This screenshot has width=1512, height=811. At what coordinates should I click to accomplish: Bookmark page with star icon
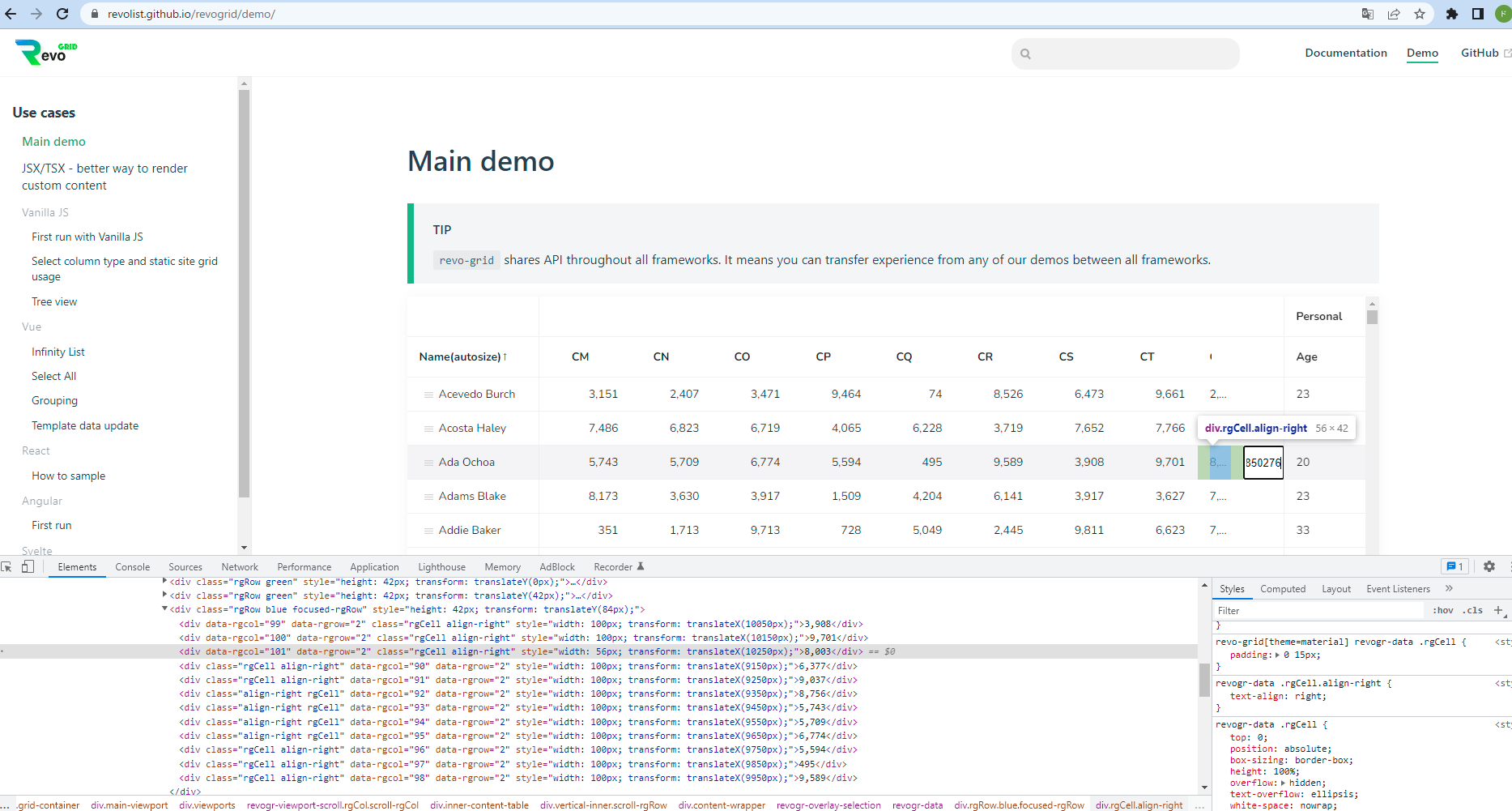[1420, 14]
